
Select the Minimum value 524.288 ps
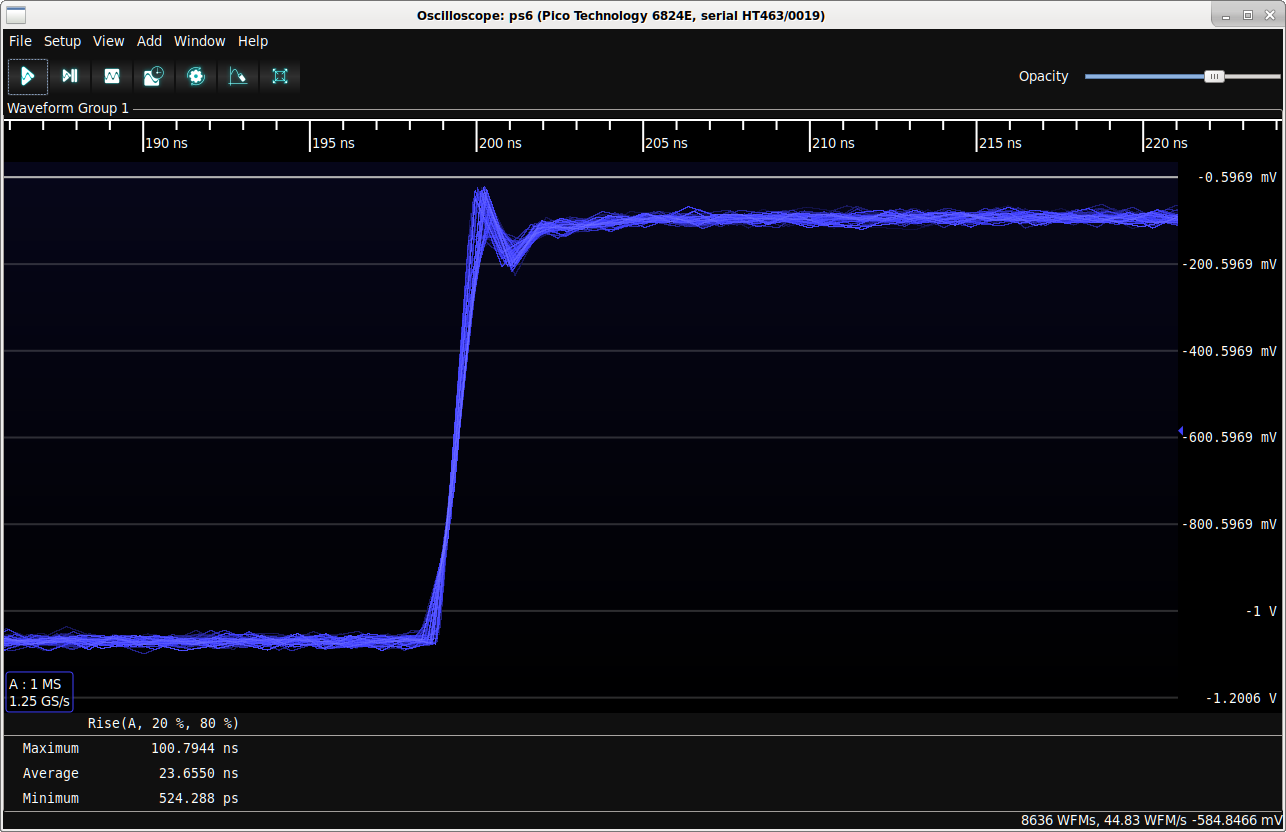[x=199, y=798]
